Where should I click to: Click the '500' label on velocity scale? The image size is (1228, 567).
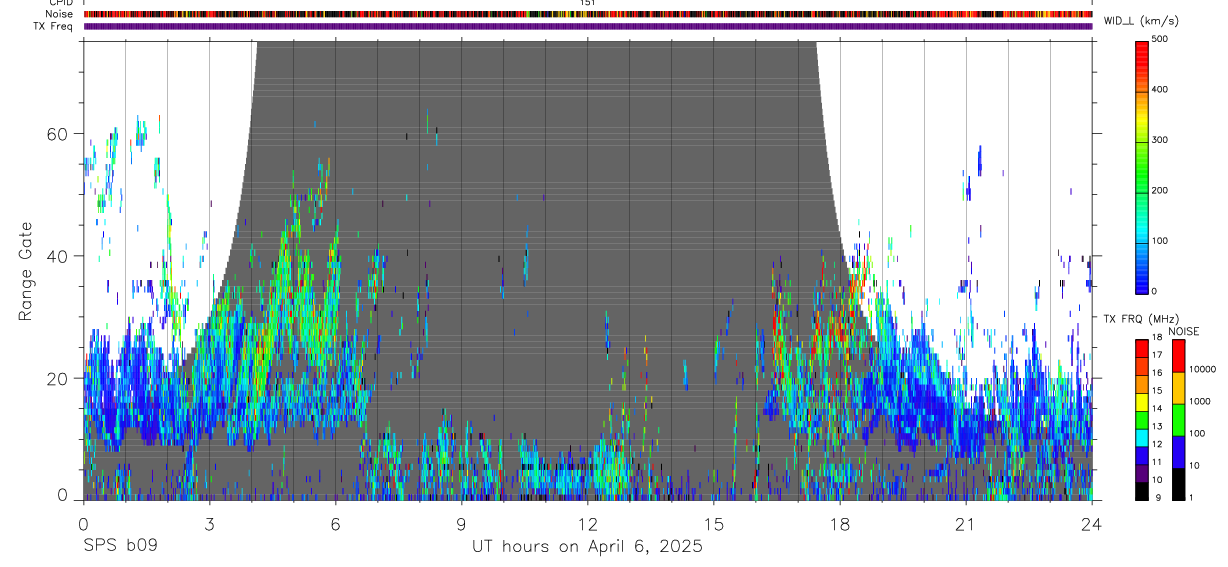(x=1161, y=39)
